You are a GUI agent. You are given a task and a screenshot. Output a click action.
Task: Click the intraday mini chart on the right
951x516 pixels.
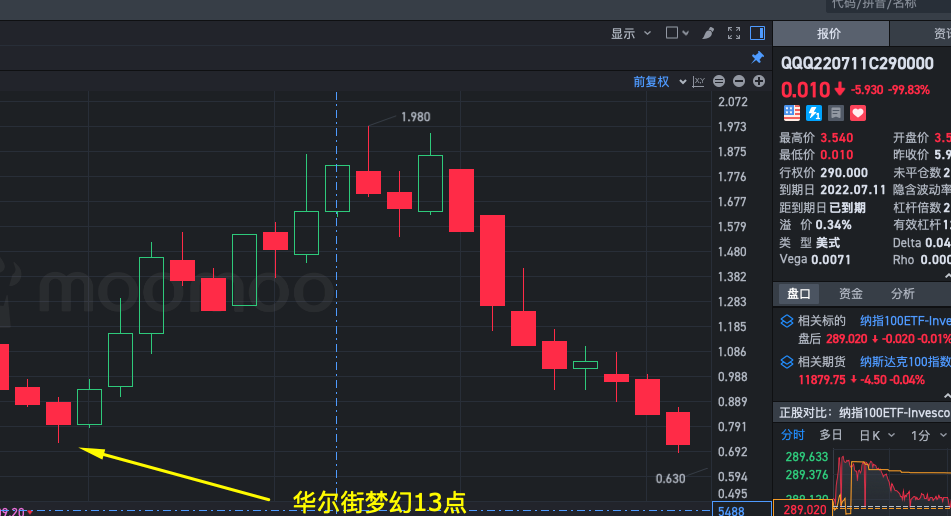[x=892, y=482]
